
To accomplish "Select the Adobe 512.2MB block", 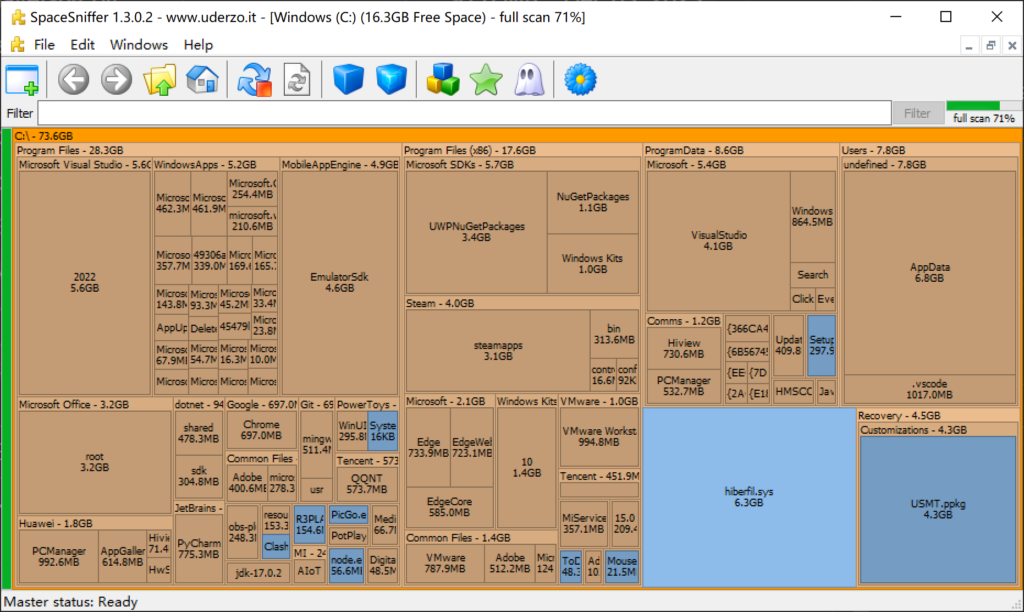I will click(x=509, y=564).
